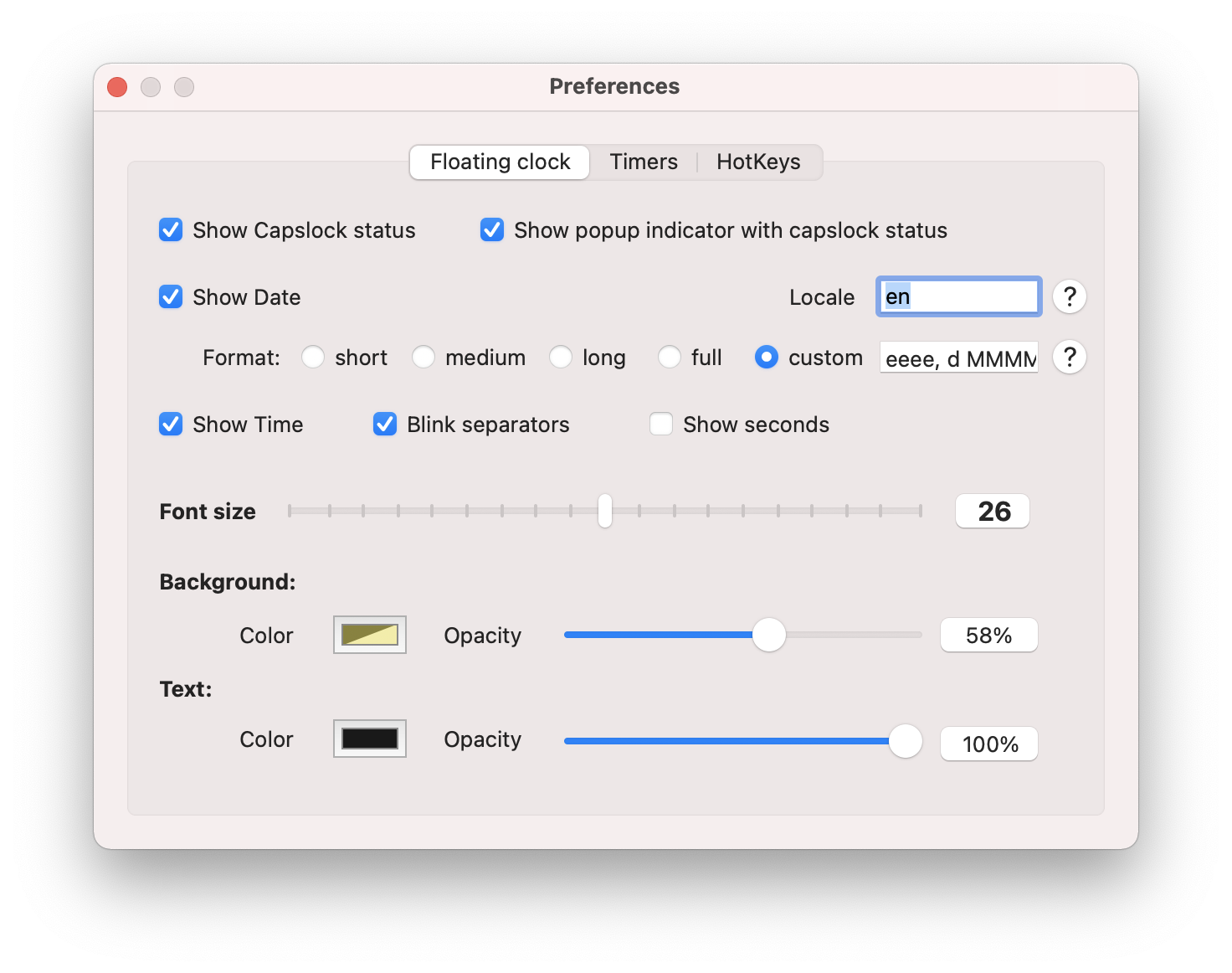Uncheck Show Capslock status

coord(171,230)
